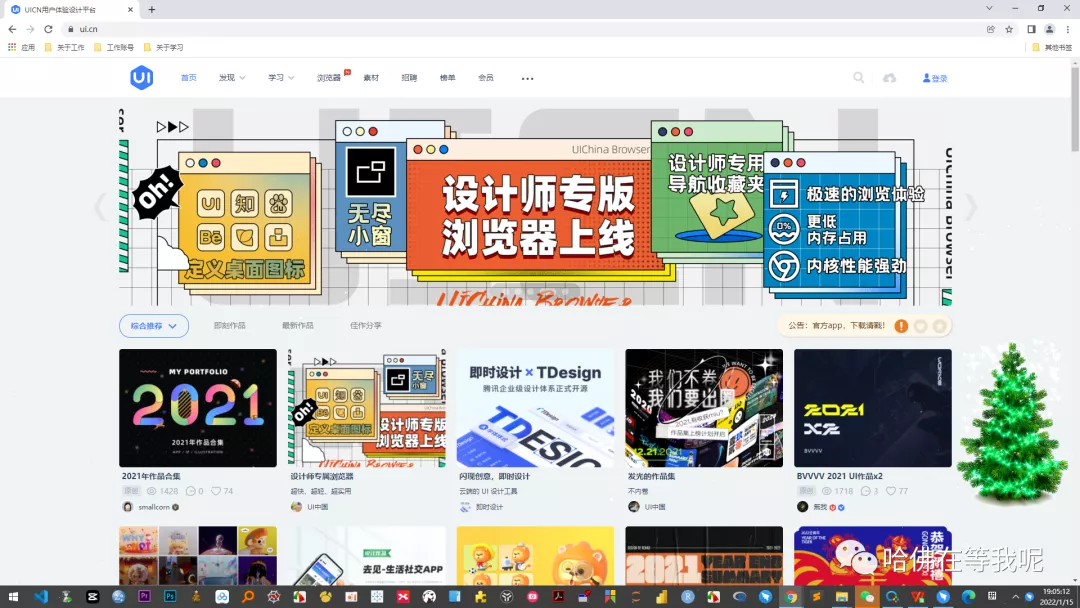Open the 榜单 navigation item
The image size is (1080, 608).
pos(447,78)
